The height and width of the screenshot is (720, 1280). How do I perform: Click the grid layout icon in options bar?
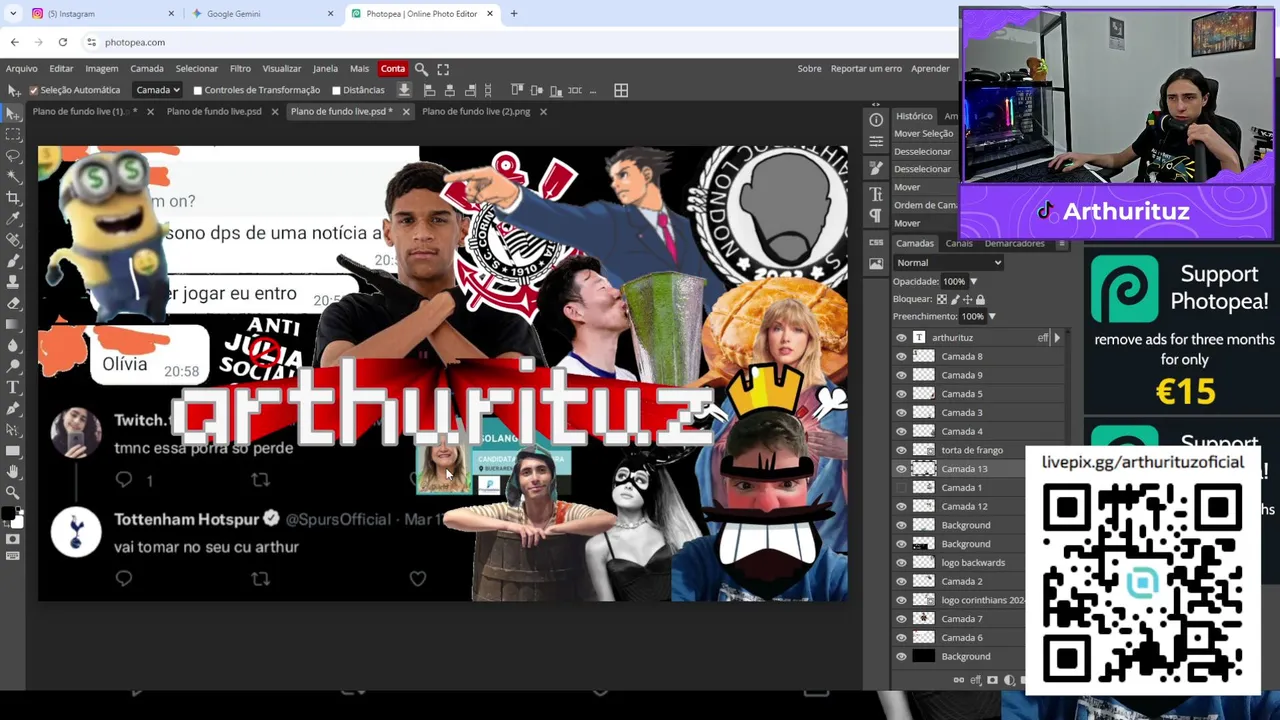pos(621,90)
